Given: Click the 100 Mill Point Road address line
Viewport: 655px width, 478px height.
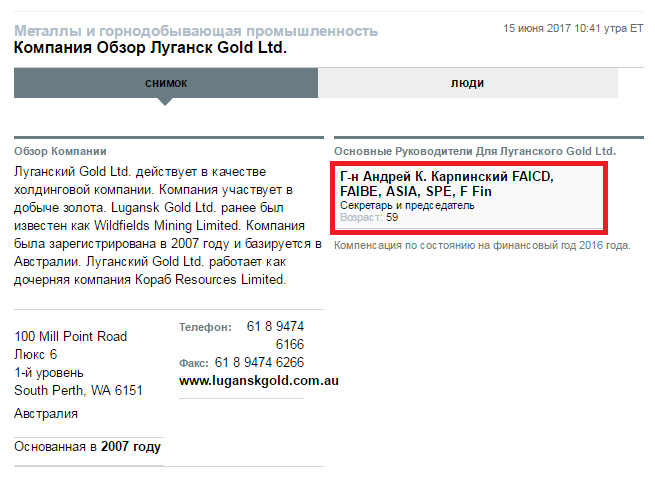Looking at the screenshot, I should [71, 337].
